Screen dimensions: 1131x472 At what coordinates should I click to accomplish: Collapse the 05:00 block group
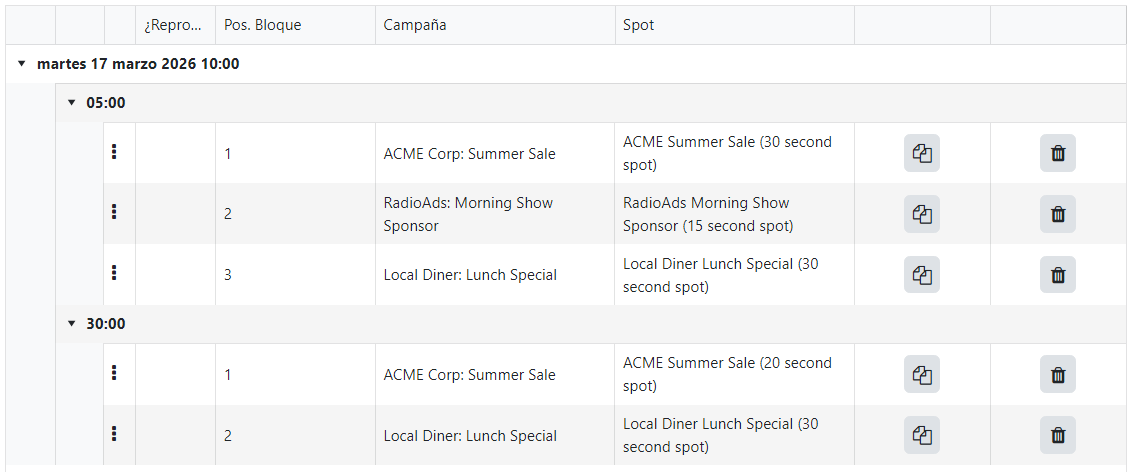point(71,103)
